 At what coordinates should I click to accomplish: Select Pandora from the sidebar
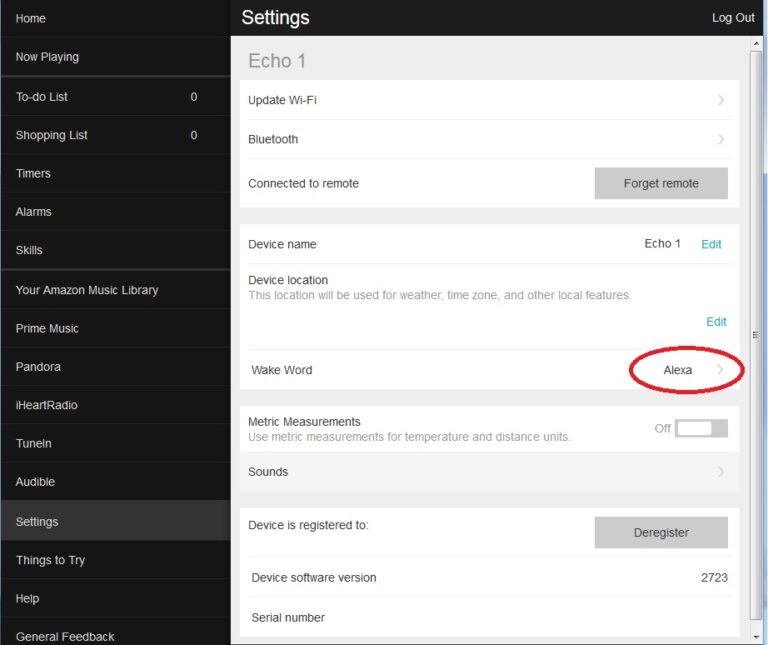pyautogui.click(x=38, y=367)
